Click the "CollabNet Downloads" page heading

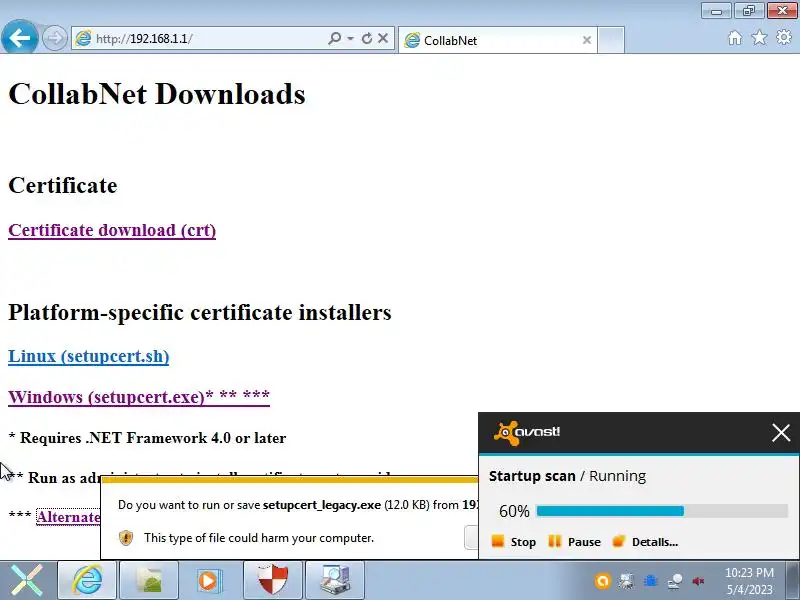click(157, 94)
